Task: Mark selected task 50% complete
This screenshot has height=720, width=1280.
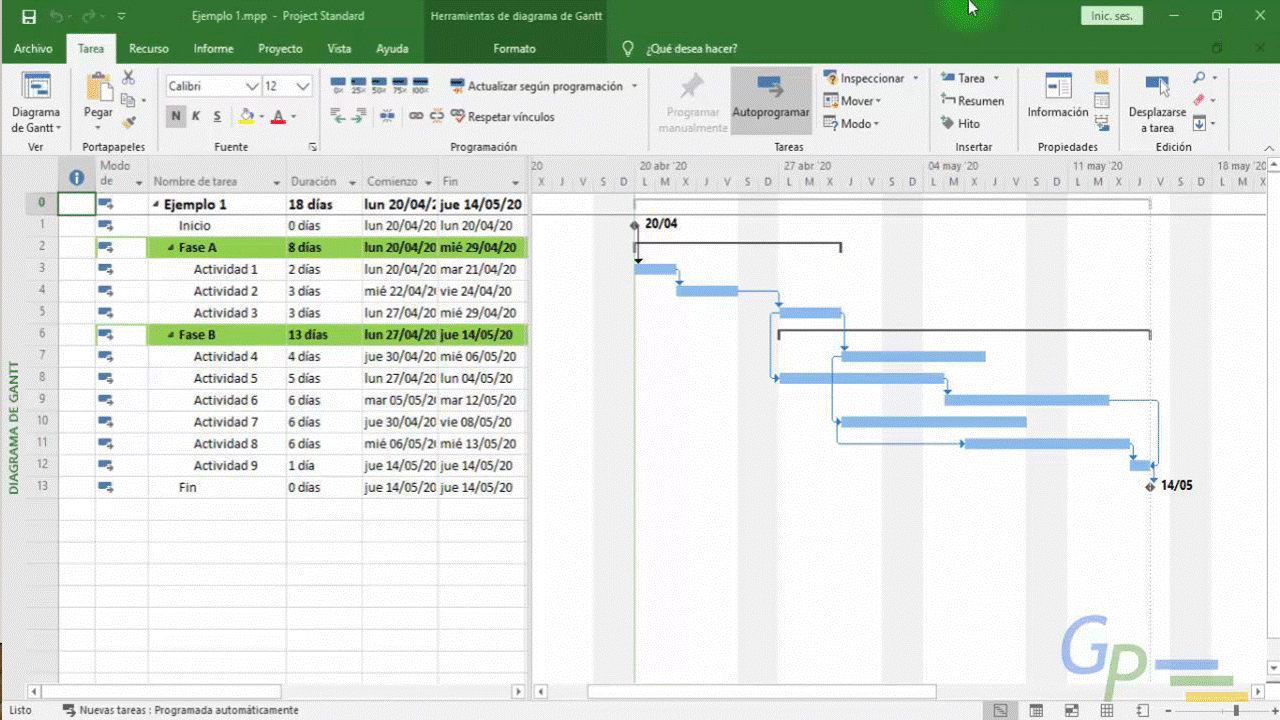Action: coord(378,86)
